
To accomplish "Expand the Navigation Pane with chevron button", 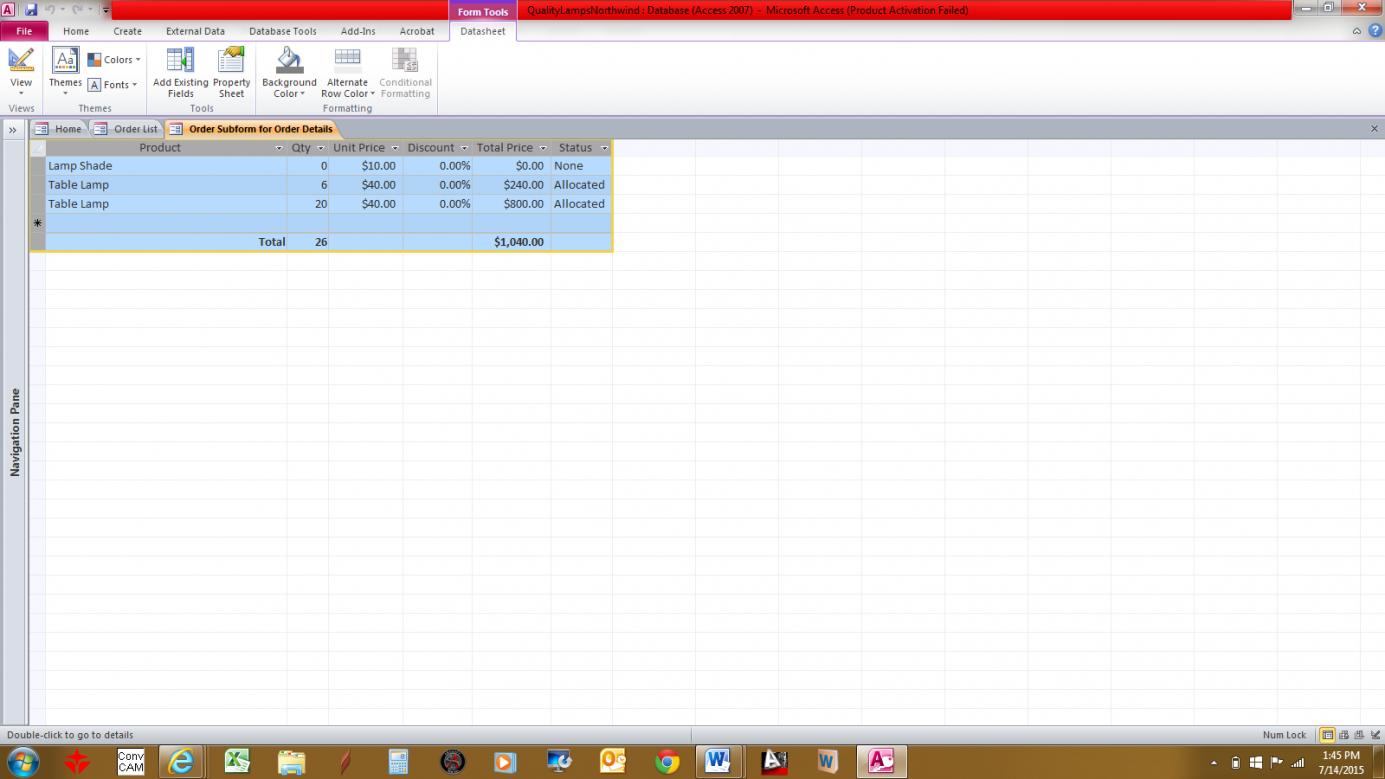I will click(x=13, y=129).
